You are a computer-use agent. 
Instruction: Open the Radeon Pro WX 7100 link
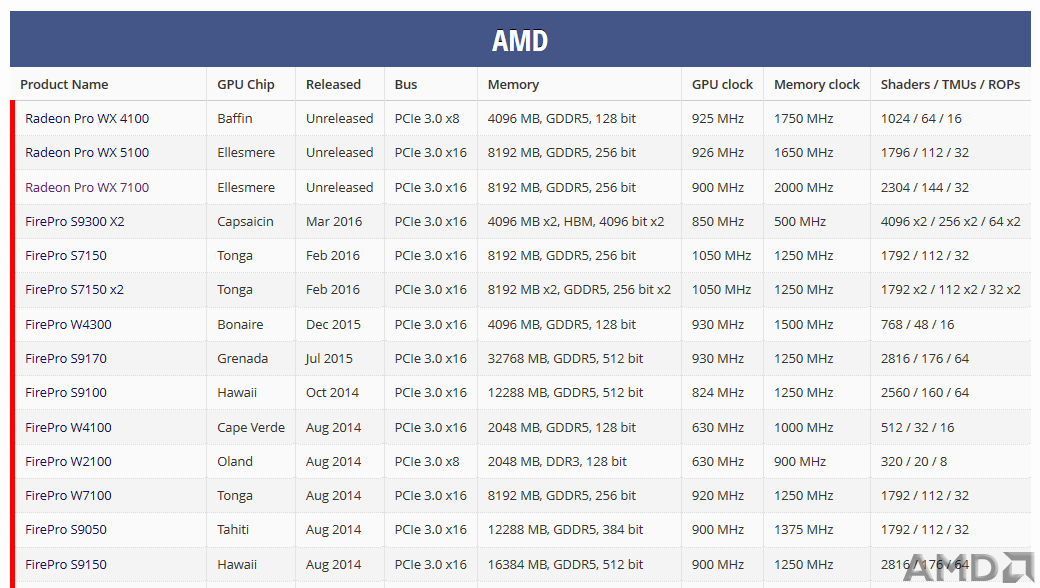(87, 188)
